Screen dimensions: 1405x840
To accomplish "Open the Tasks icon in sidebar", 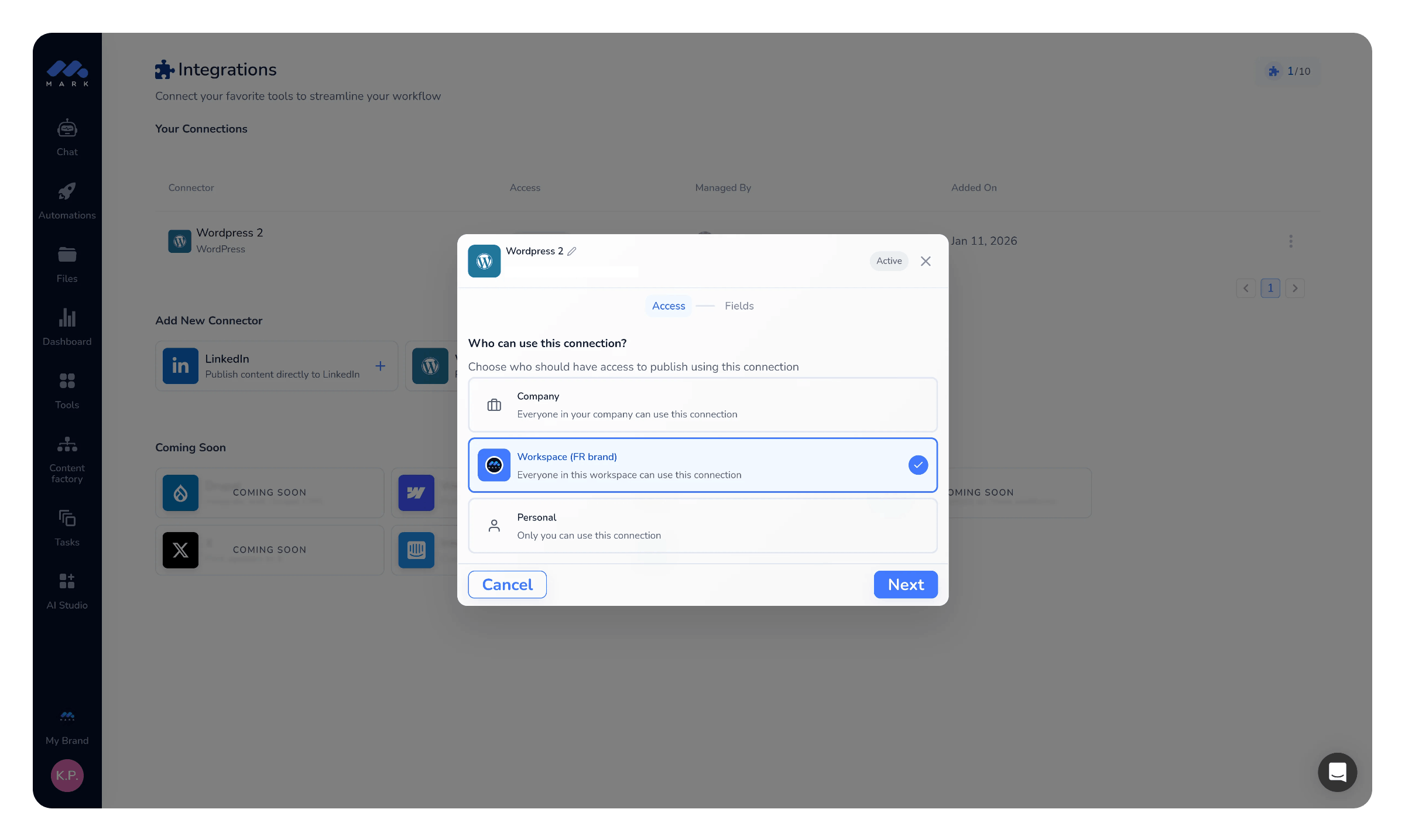I will click(67, 518).
